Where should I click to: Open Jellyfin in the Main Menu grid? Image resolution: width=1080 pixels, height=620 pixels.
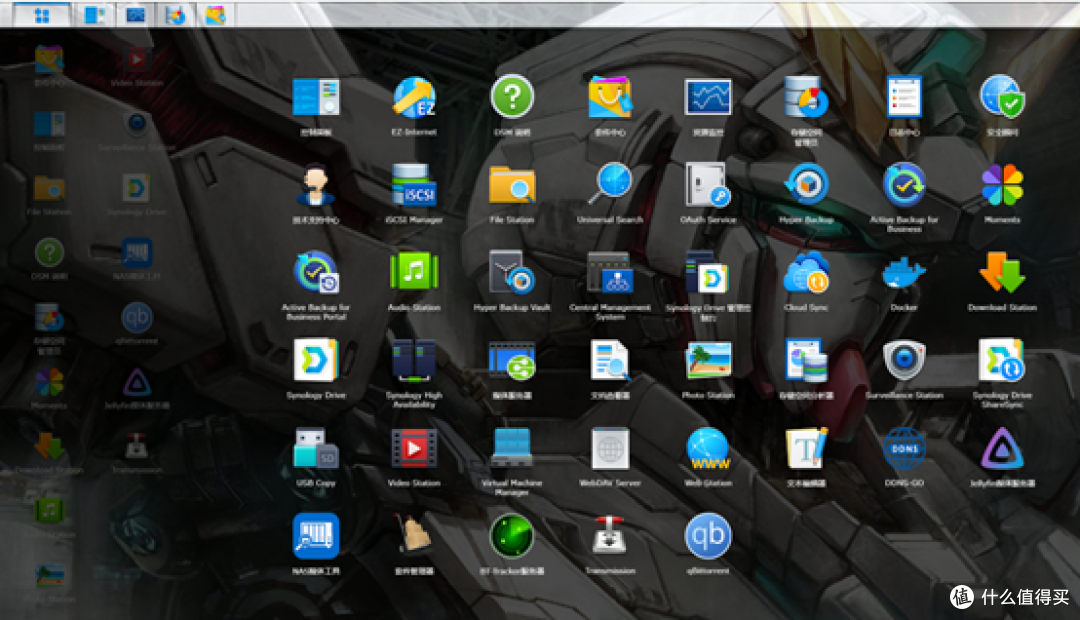[x=1002, y=448]
